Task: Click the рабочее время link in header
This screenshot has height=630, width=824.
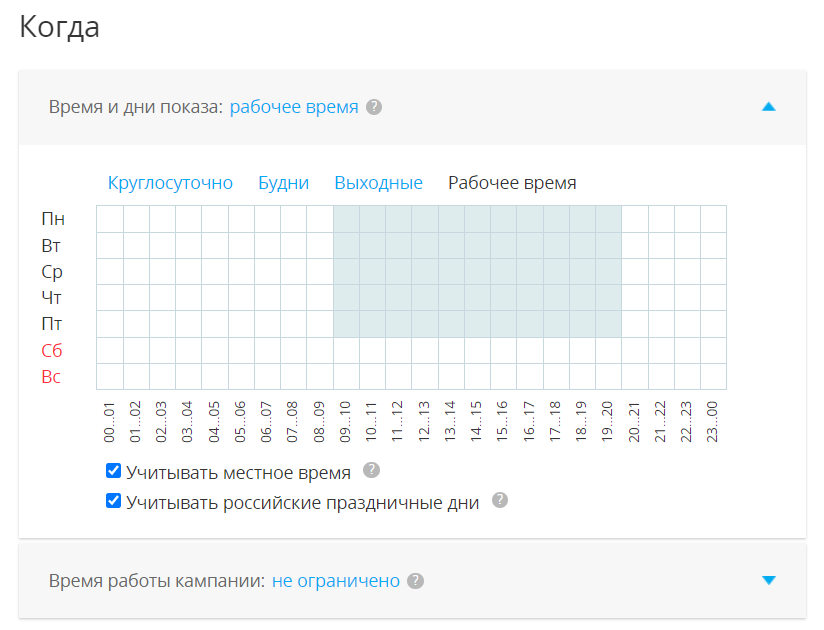Action: (294, 107)
